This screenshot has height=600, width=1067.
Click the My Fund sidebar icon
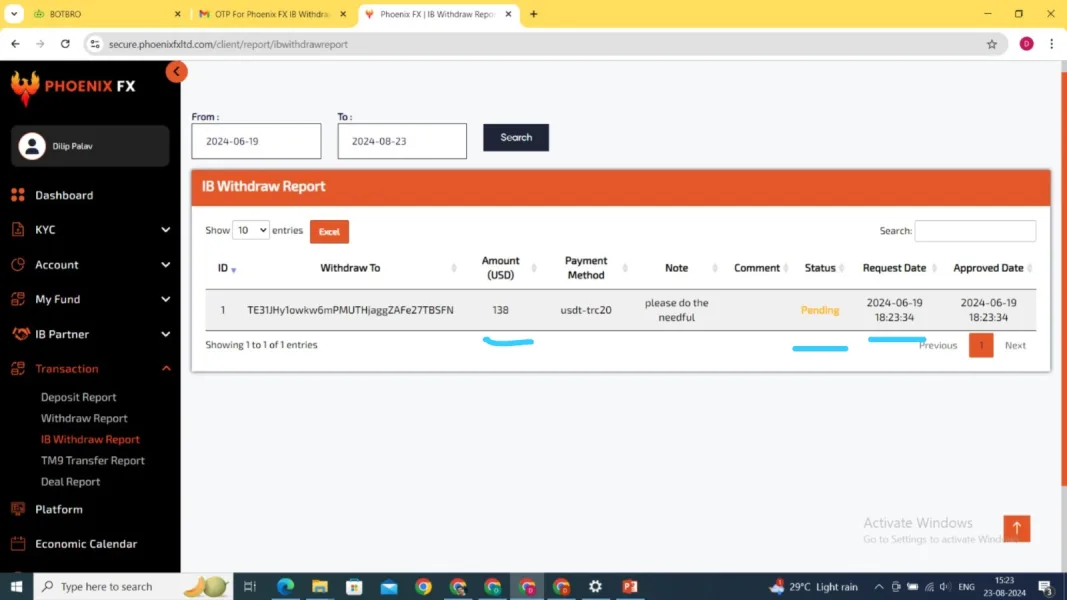[x=18, y=299]
